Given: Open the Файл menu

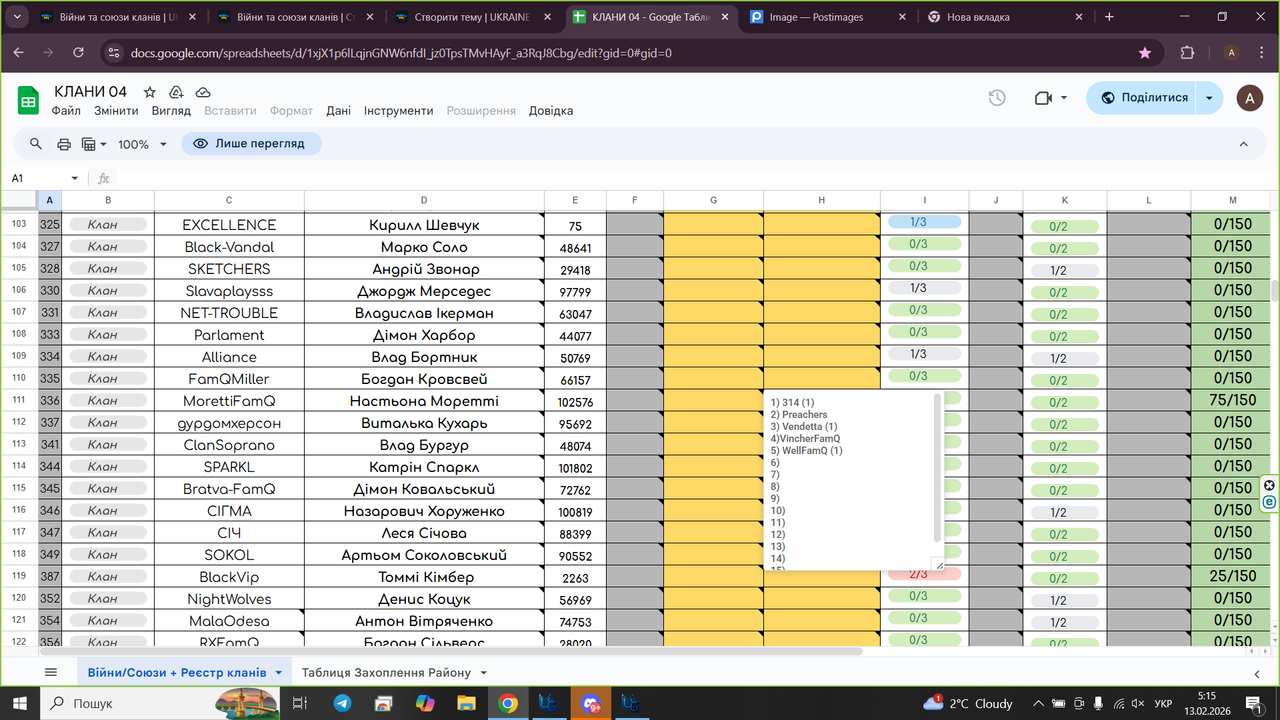Looking at the screenshot, I should (66, 111).
